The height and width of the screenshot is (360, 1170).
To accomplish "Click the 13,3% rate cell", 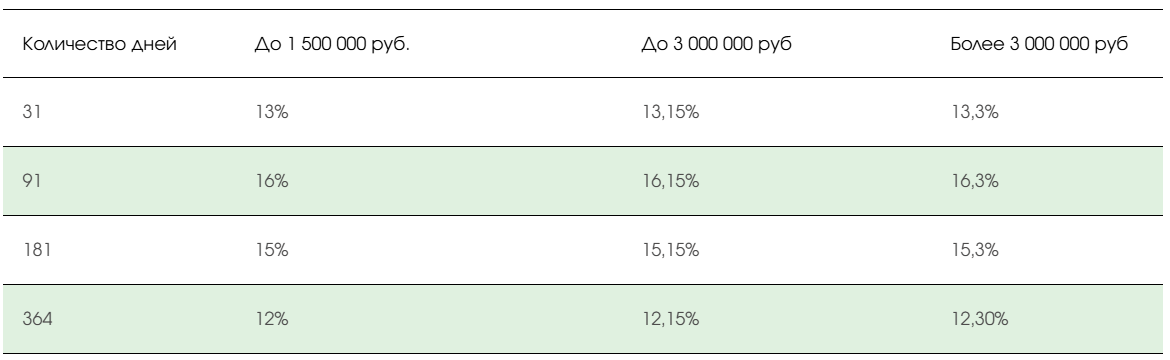I will tap(975, 113).
